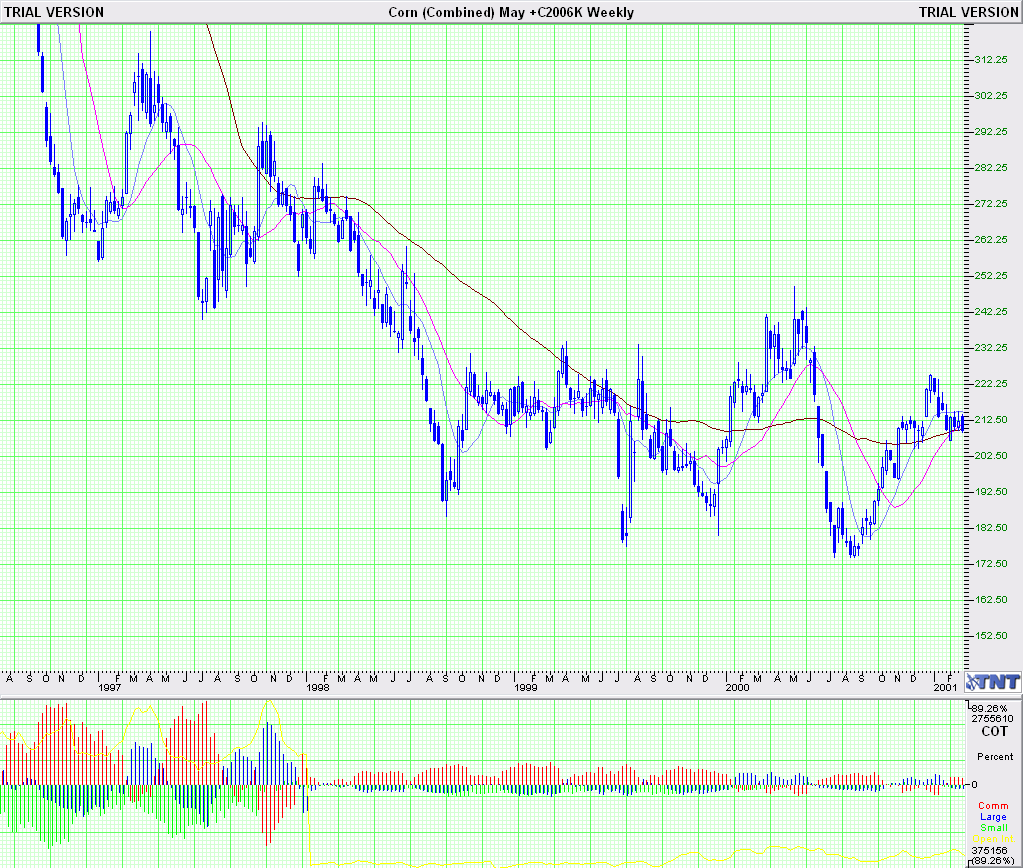Click the 272.25 price axis label

(x=991, y=204)
